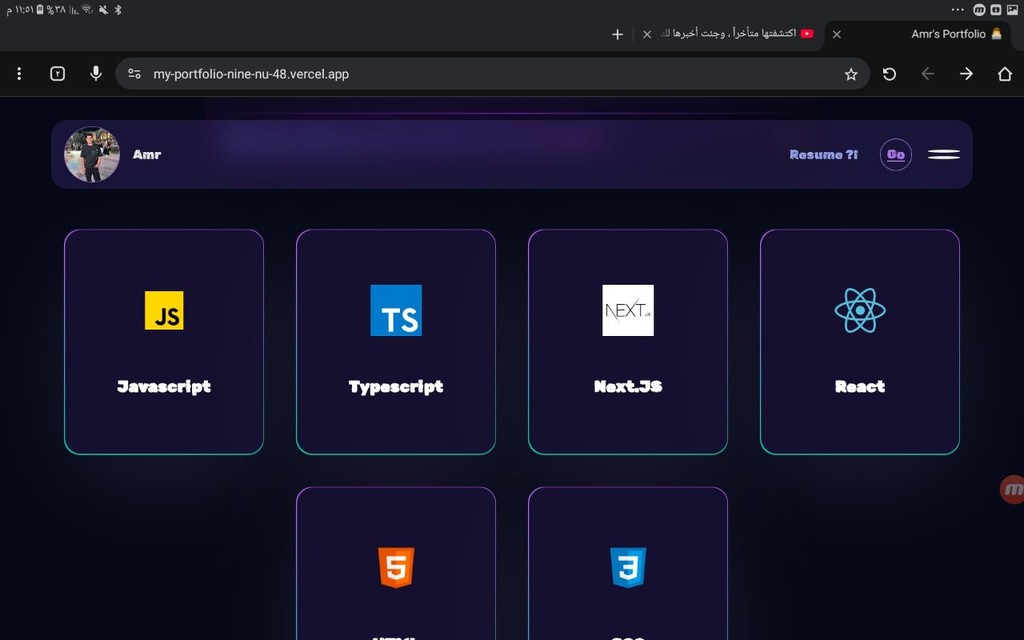Click the Resume ?! link

pos(824,154)
